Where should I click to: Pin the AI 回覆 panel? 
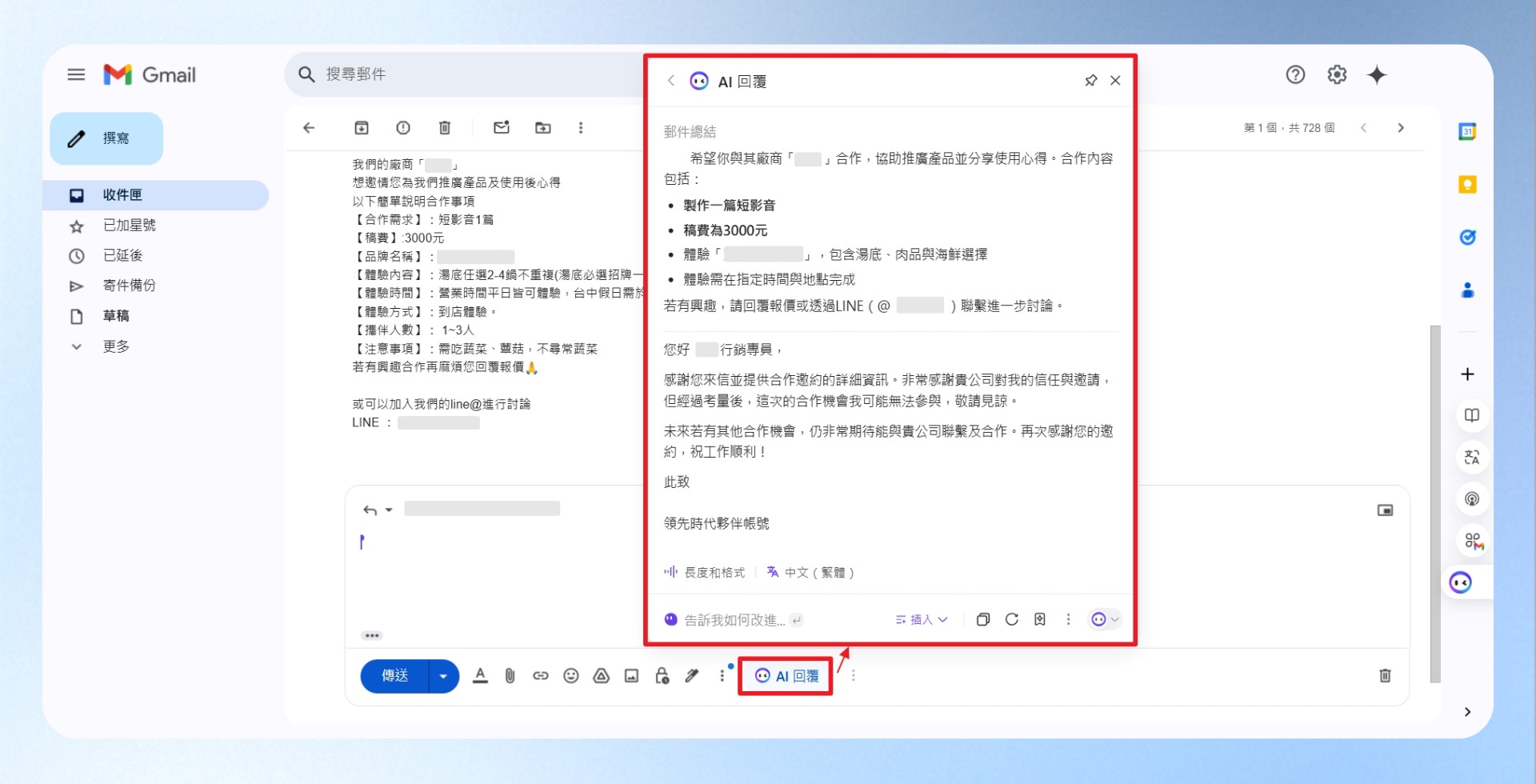1090,81
